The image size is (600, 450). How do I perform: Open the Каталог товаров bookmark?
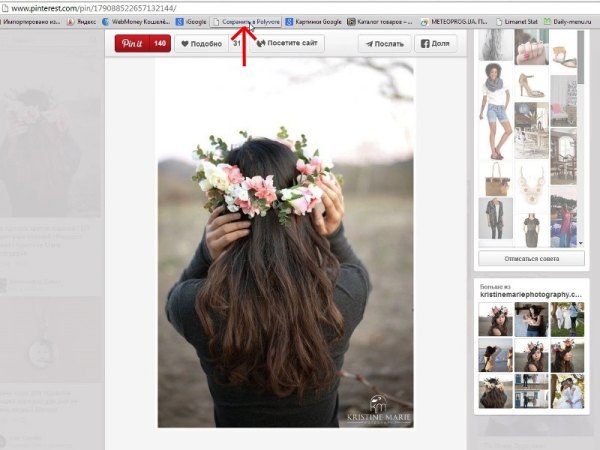pos(380,22)
